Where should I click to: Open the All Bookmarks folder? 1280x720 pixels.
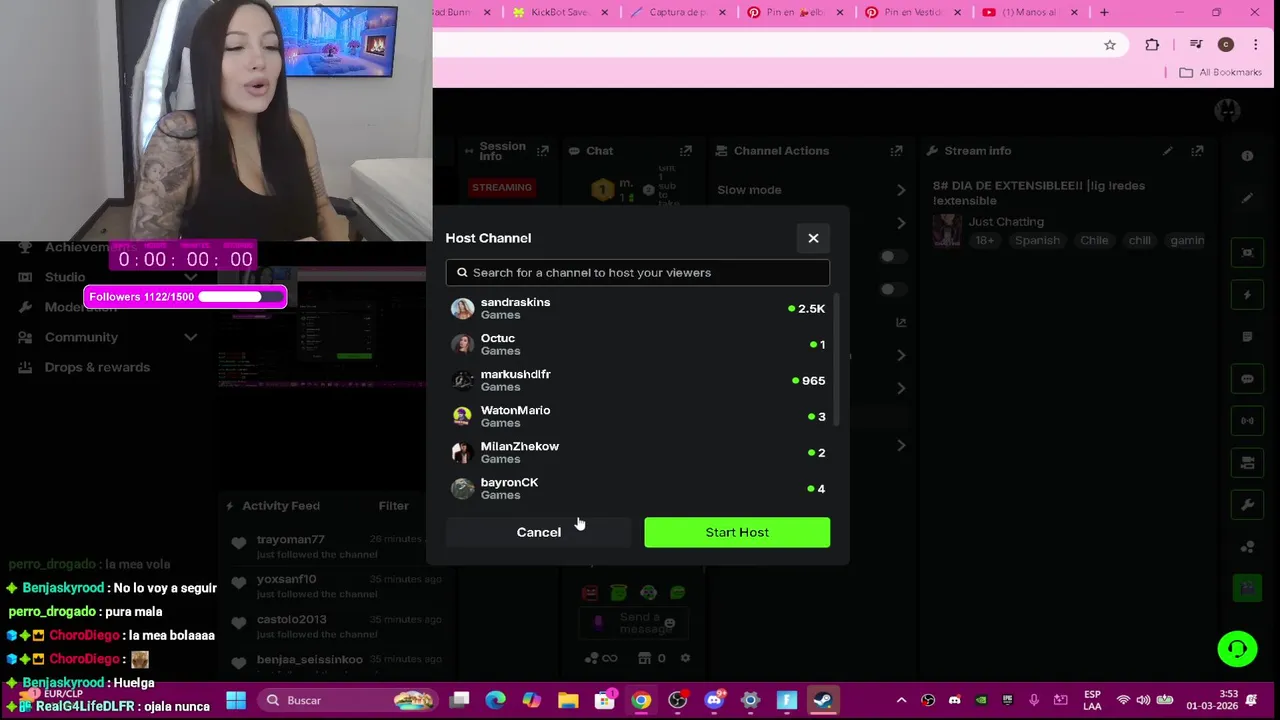[1220, 72]
